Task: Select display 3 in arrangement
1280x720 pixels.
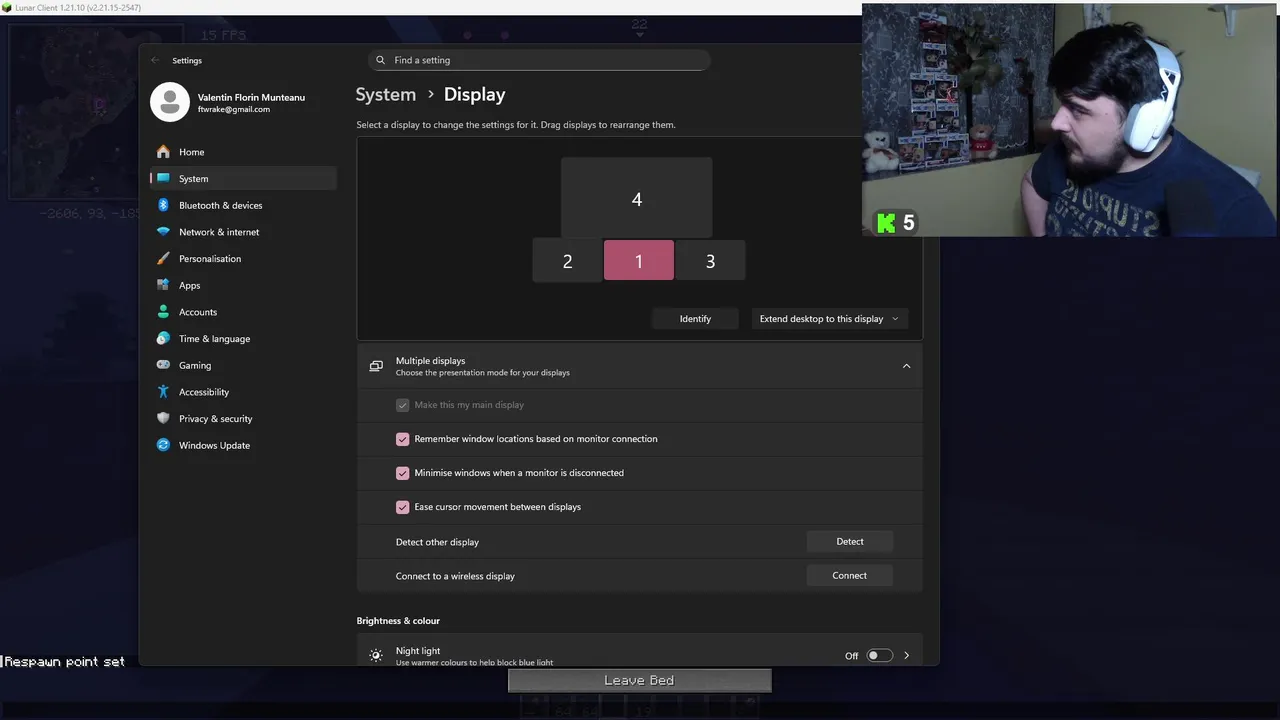Action: pos(710,261)
